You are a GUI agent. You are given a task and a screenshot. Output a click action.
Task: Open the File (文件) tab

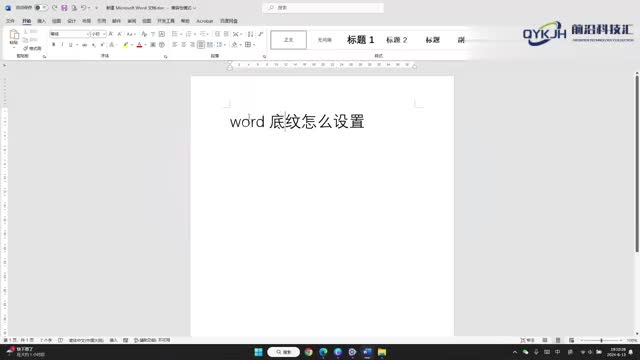[x=10, y=21]
